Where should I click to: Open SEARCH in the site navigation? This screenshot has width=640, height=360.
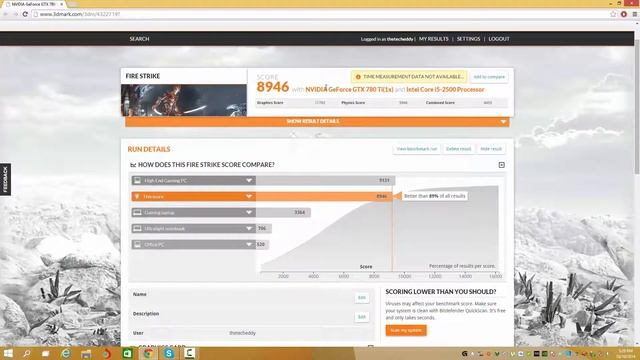pos(139,39)
